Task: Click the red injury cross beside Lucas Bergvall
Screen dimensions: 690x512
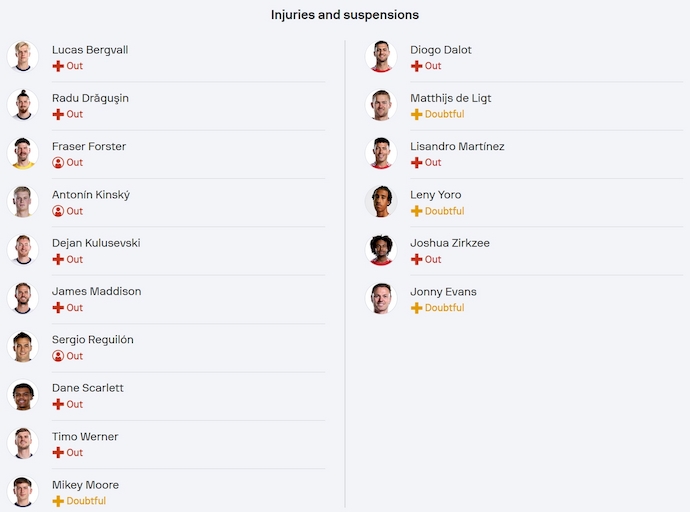Action: pyautogui.click(x=58, y=66)
